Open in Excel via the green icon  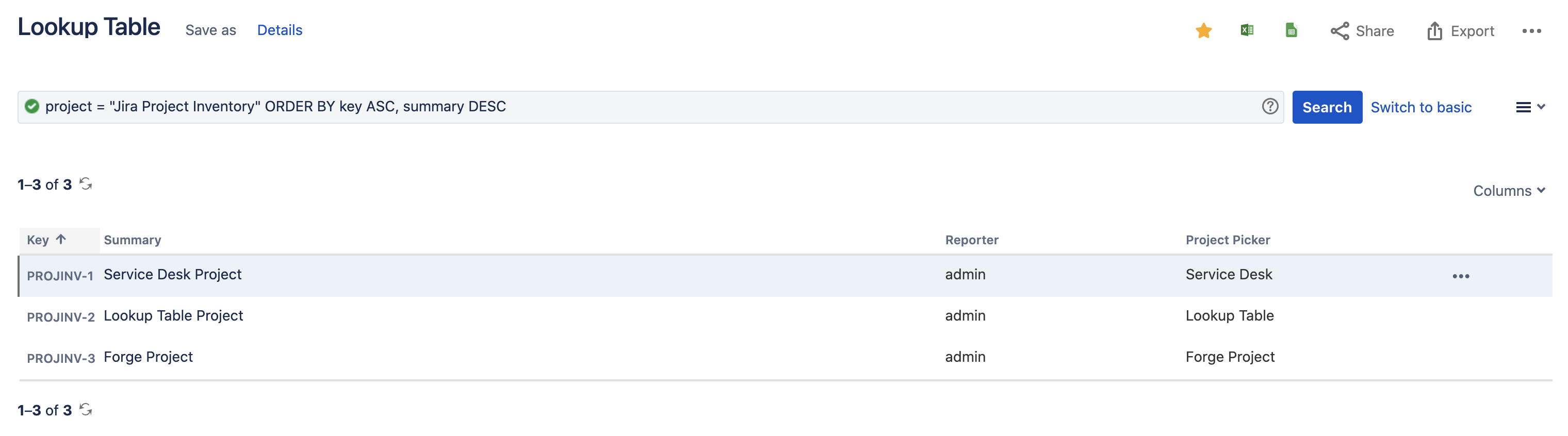point(1247,30)
